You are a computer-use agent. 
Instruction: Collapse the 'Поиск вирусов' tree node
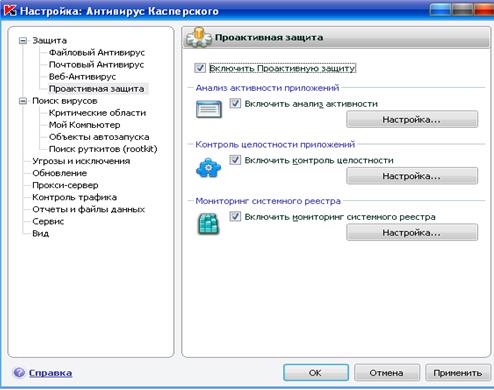click(x=23, y=101)
